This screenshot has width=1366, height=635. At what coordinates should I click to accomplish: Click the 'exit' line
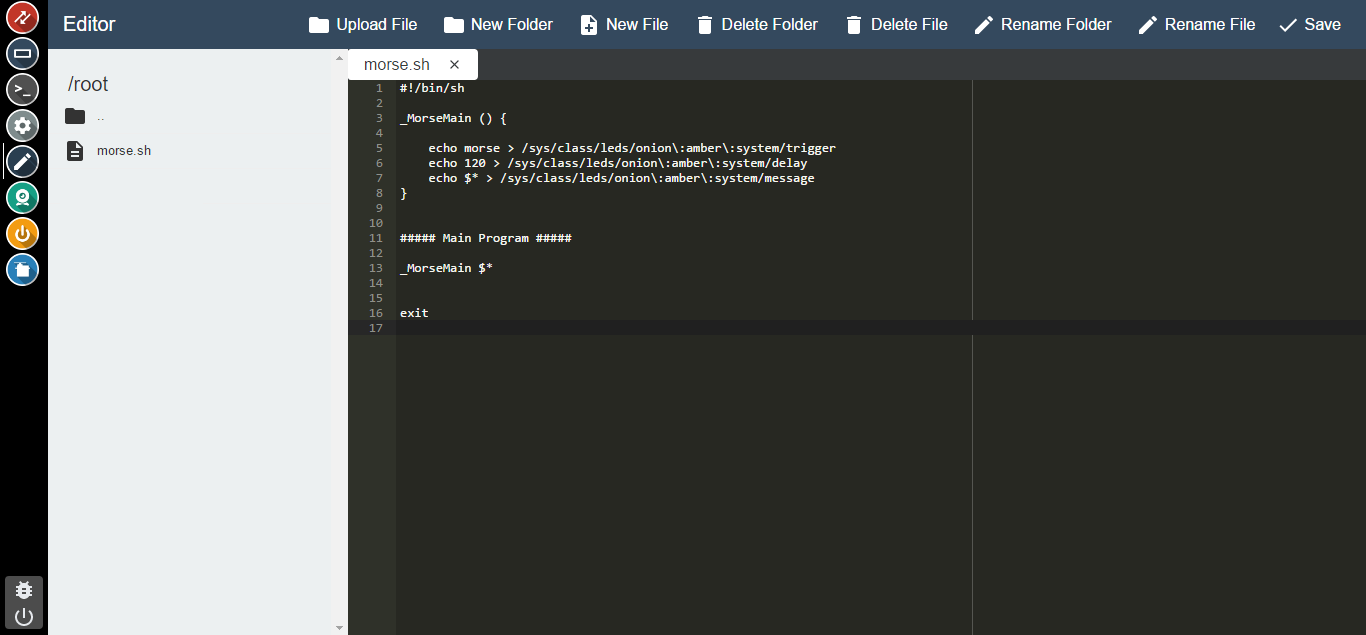pos(414,313)
